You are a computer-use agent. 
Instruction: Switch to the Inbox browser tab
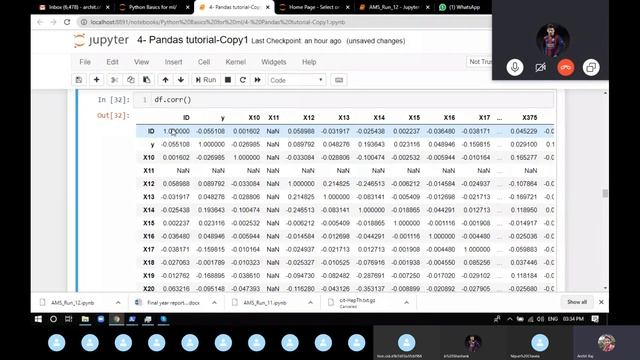click(x=73, y=7)
